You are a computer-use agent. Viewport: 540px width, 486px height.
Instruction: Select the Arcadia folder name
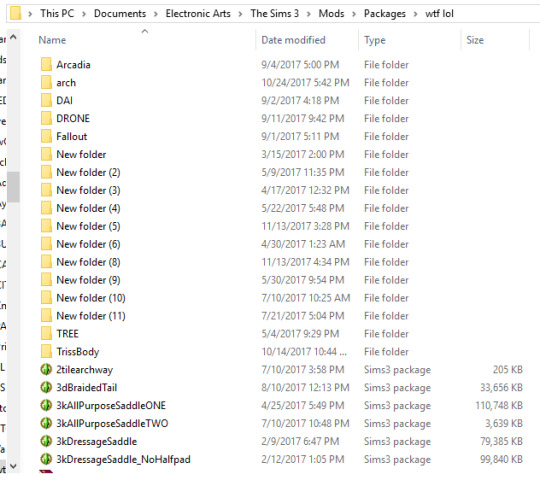tap(73, 64)
